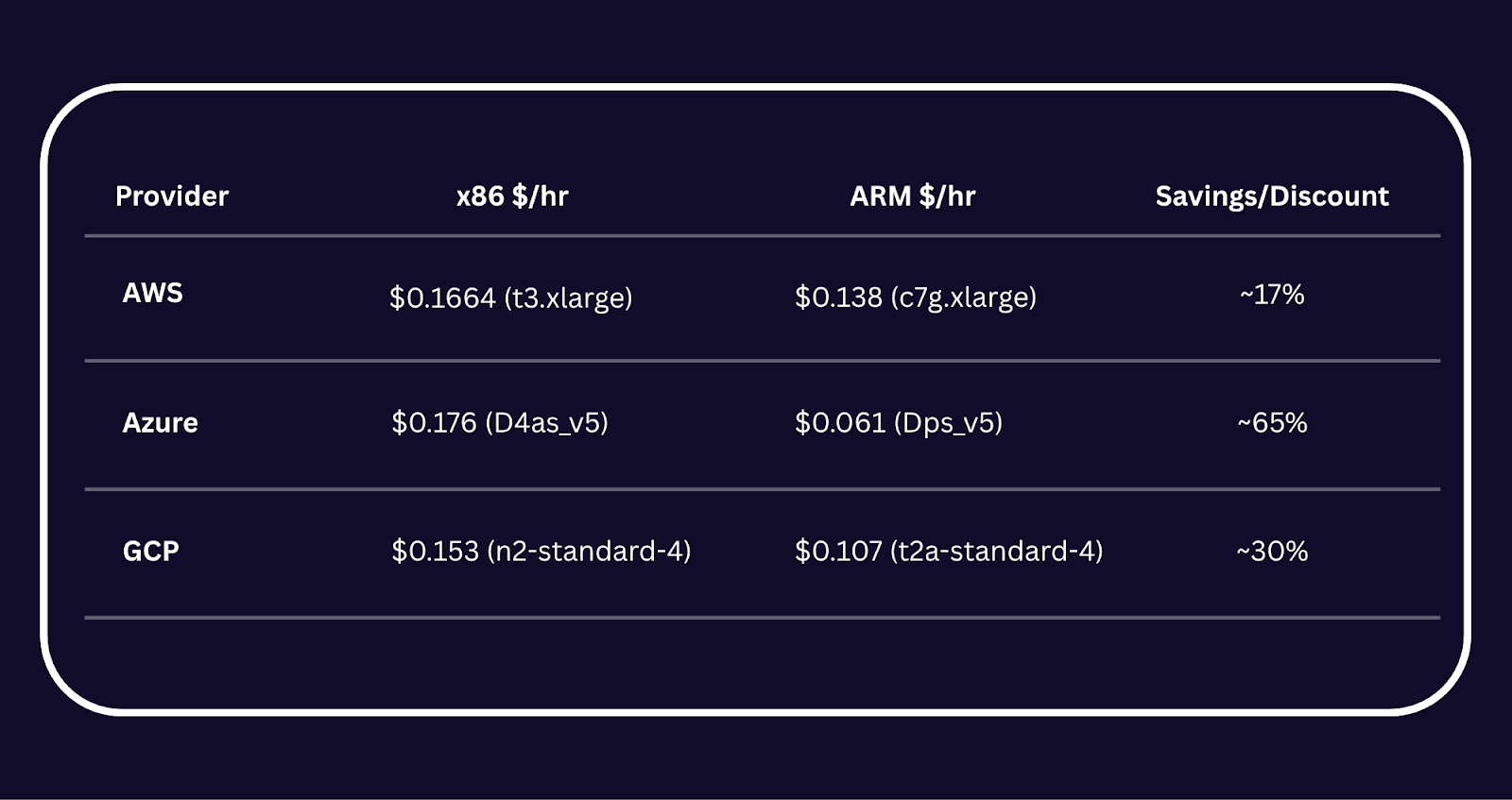Select the n2-standard-4 instance name
Image resolution: width=1512 pixels, height=800 pixels.
[x=589, y=551]
